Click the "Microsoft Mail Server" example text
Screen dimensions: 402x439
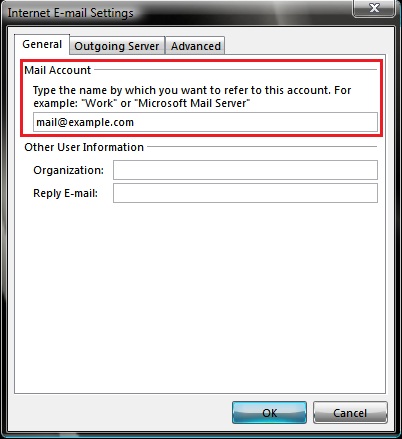point(194,103)
